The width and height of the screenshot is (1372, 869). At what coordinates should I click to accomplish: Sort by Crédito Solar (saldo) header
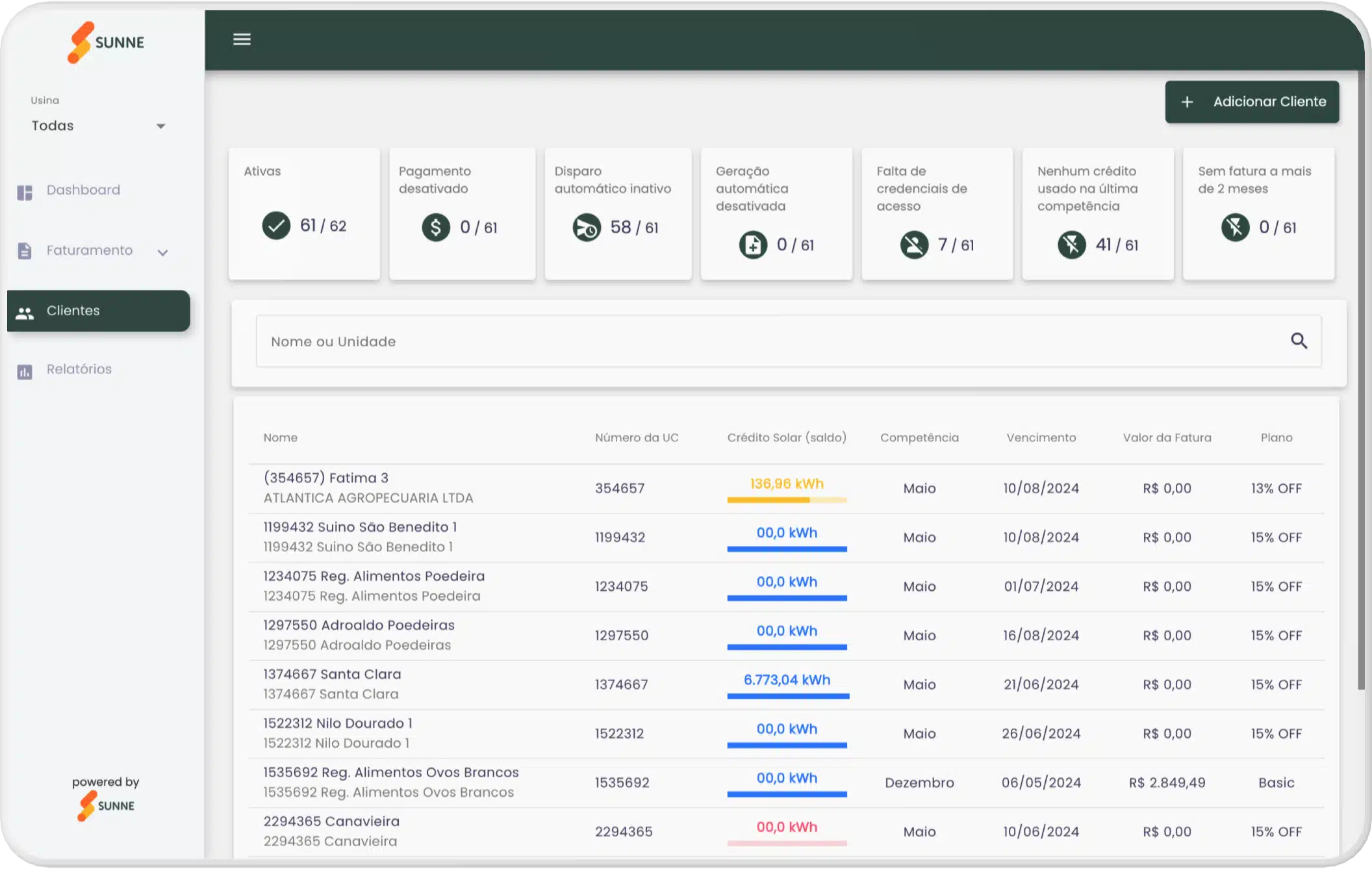point(787,437)
